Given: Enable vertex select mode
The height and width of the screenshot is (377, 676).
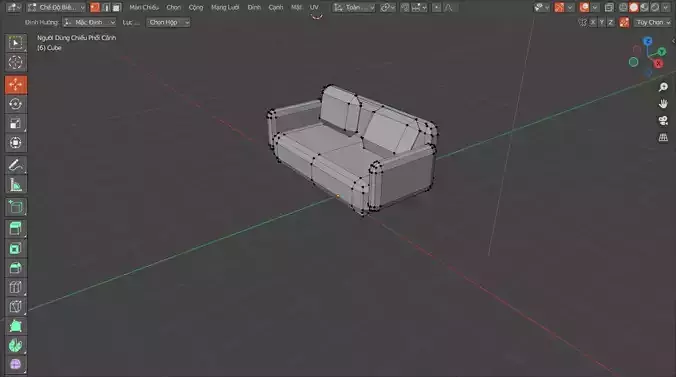Looking at the screenshot, I should click(x=95, y=7).
